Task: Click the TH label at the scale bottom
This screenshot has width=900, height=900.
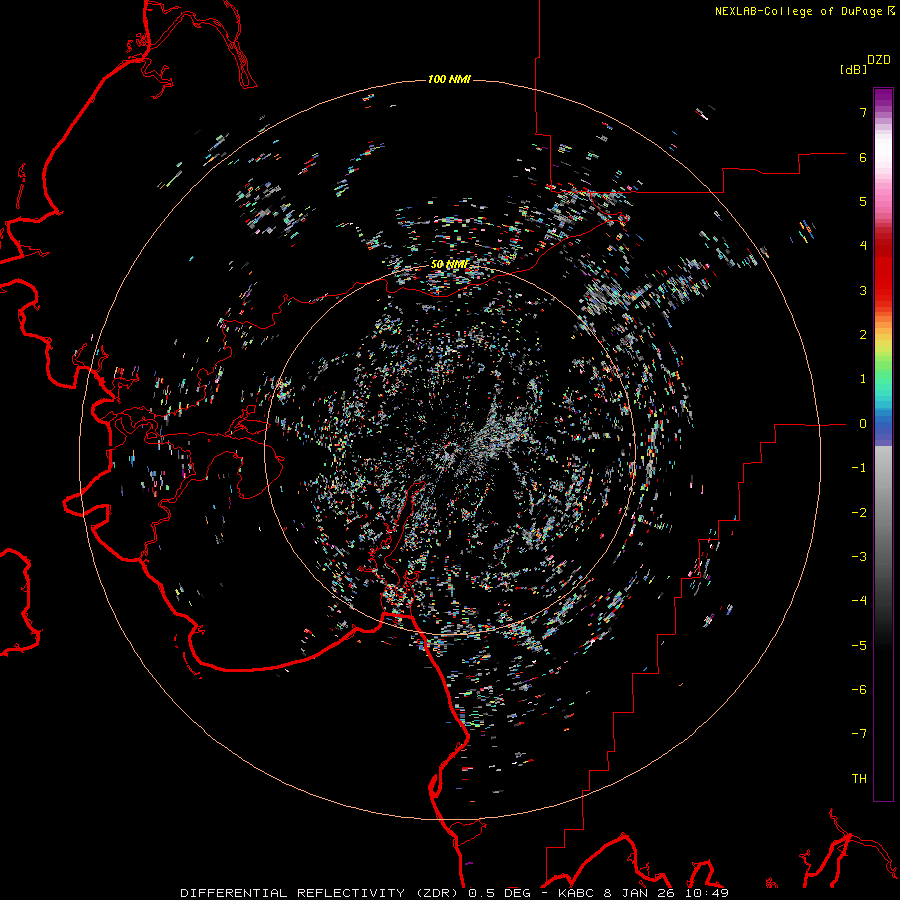Action: pyautogui.click(x=859, y=778)
